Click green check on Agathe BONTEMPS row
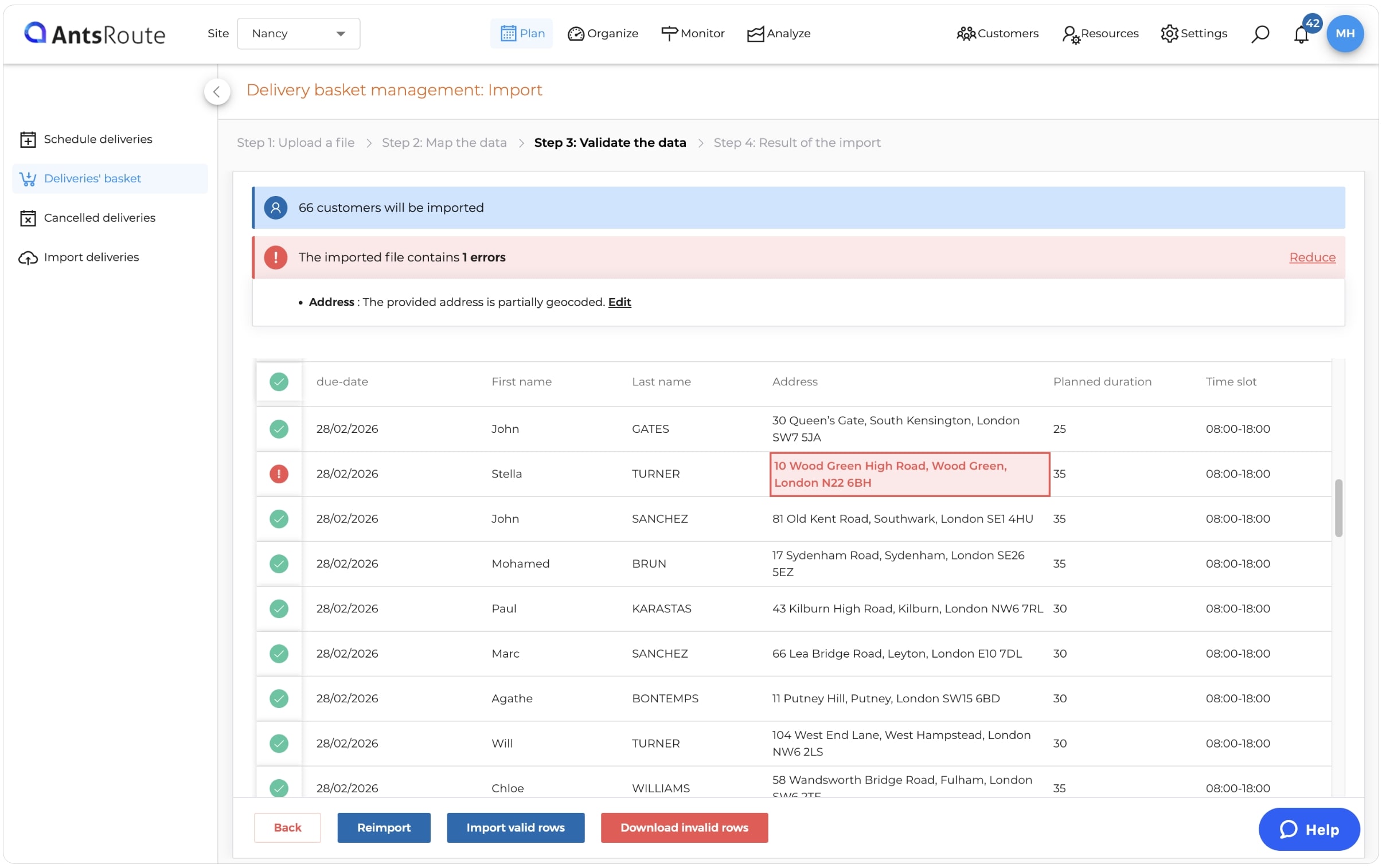The width and height of the screenshot is (1382, 868). (279, 698)
